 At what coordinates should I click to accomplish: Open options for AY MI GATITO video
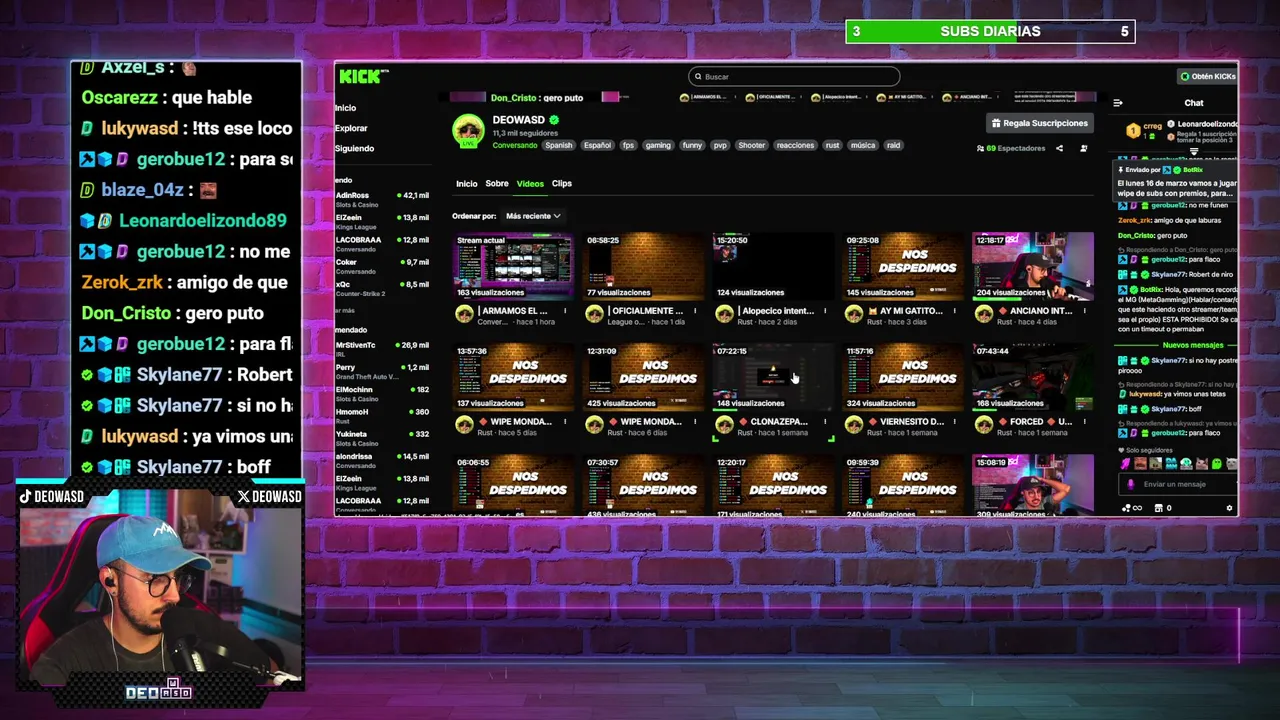pos(955,311)
